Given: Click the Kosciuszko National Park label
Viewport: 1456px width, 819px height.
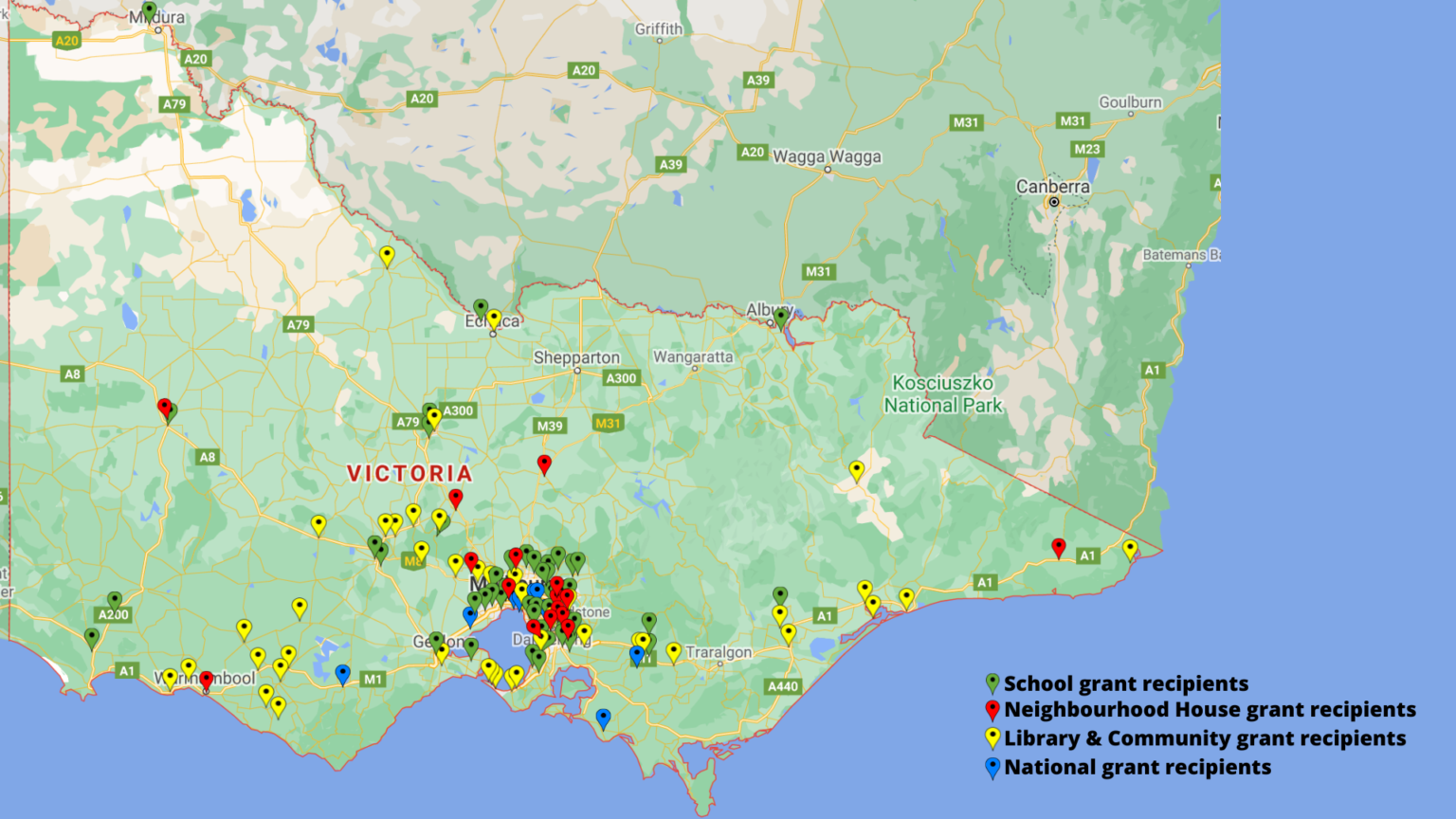Looking at the screenshot, I should (942, 394).
